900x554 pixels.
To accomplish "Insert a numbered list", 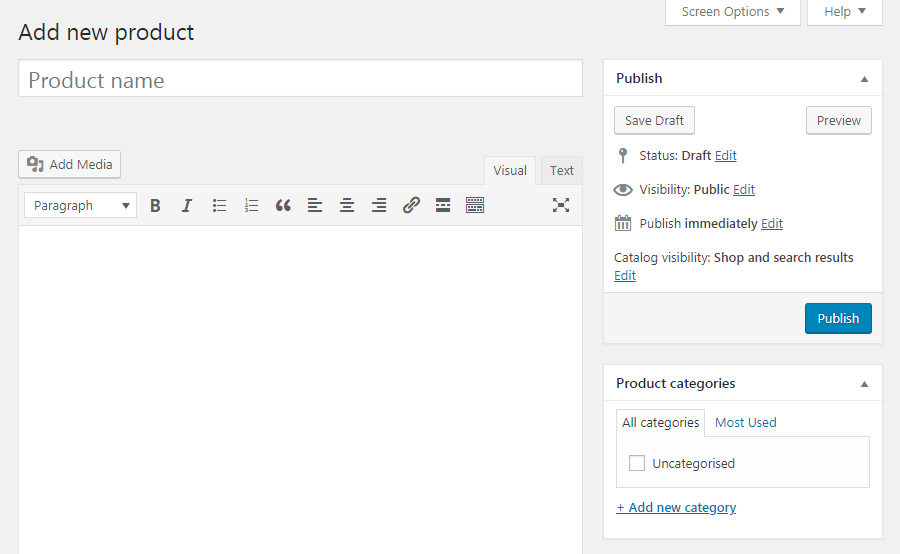I will tap(251, 205).
